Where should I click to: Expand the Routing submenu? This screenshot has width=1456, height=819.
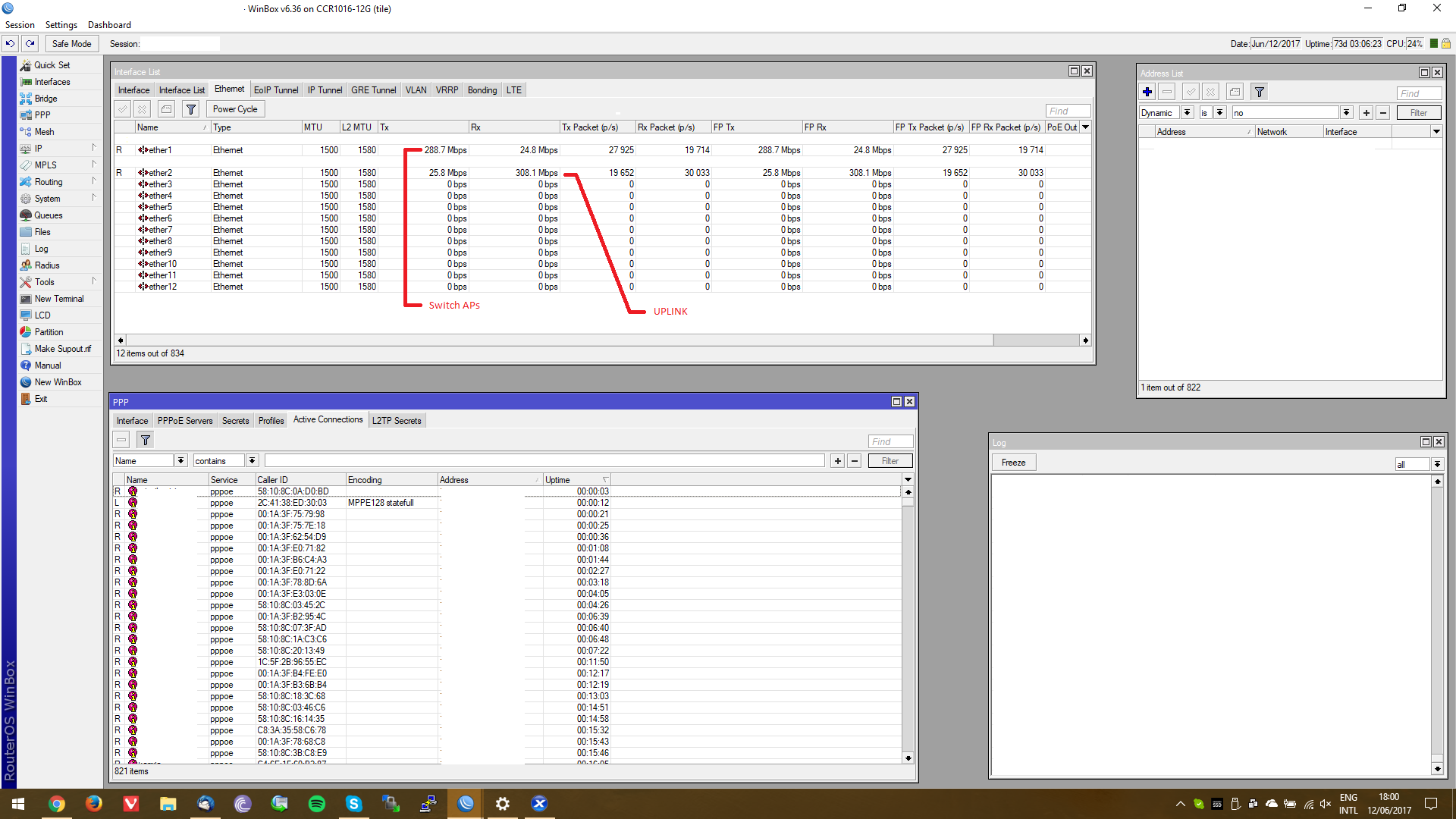pyautogui.click(x=59, y=182)
